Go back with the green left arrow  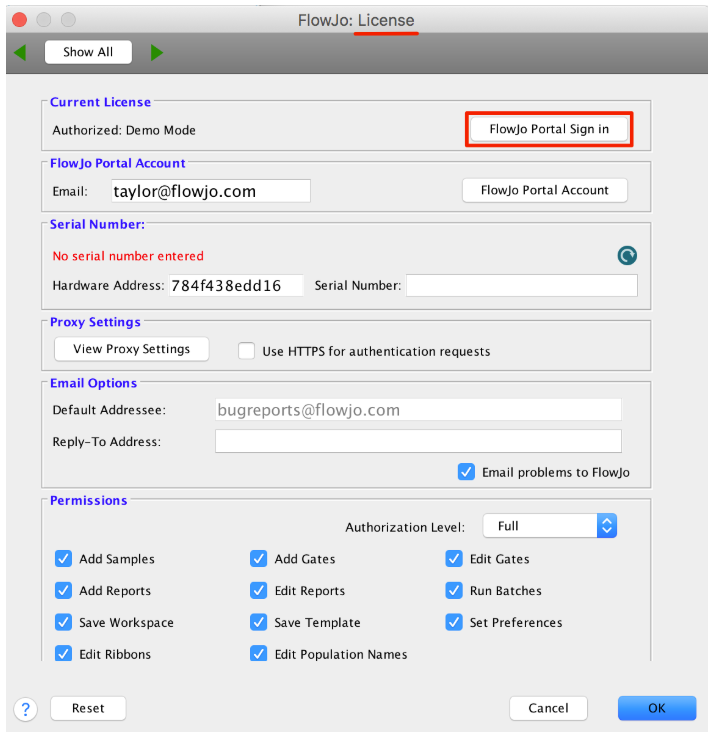point(20,52)
